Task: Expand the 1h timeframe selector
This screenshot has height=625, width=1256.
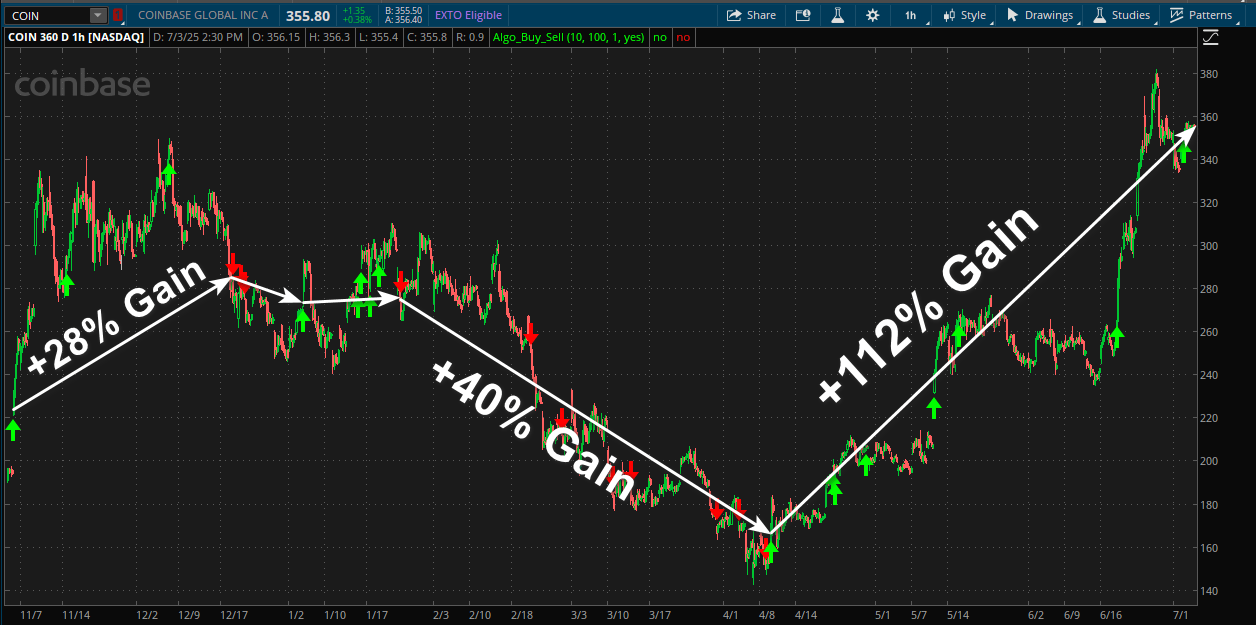Action: 911,15
